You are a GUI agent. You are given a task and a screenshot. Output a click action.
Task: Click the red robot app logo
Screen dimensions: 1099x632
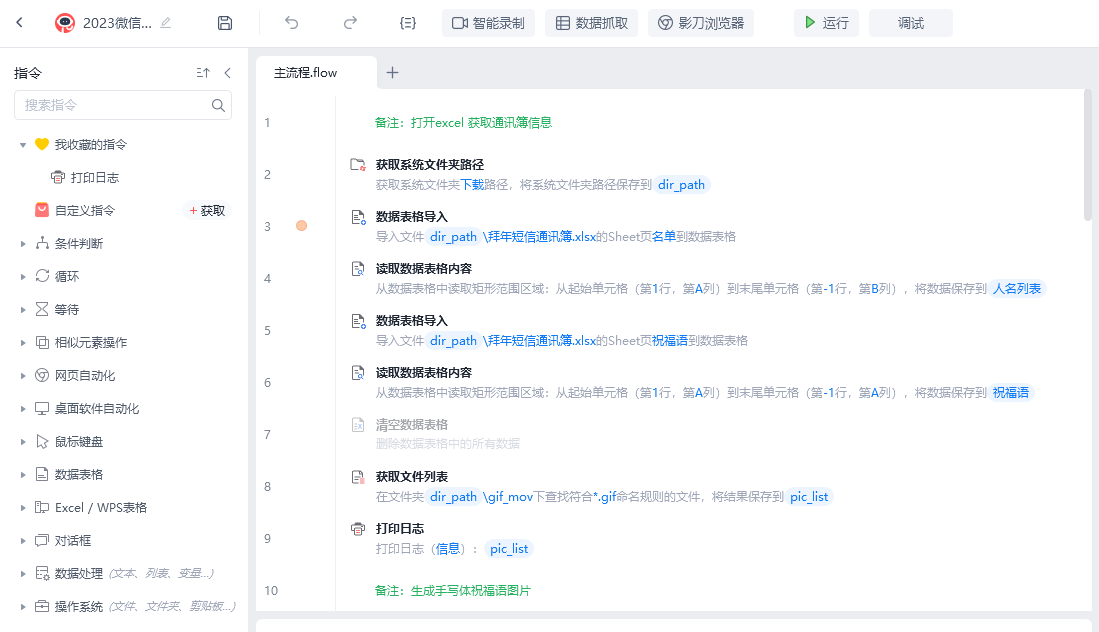point(64,23)
